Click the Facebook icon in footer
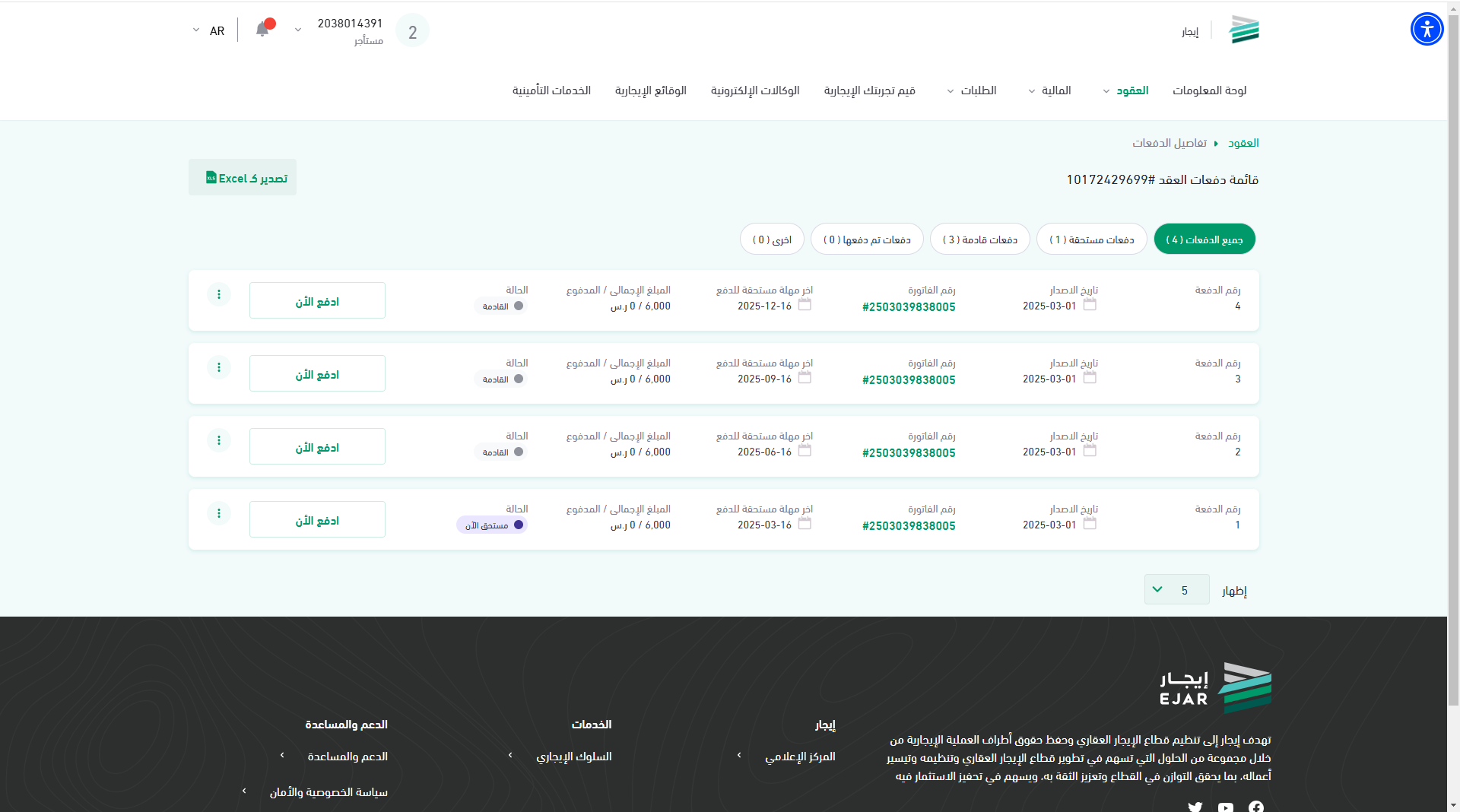The image size is (1460, 812). (x=1256, y=807)
